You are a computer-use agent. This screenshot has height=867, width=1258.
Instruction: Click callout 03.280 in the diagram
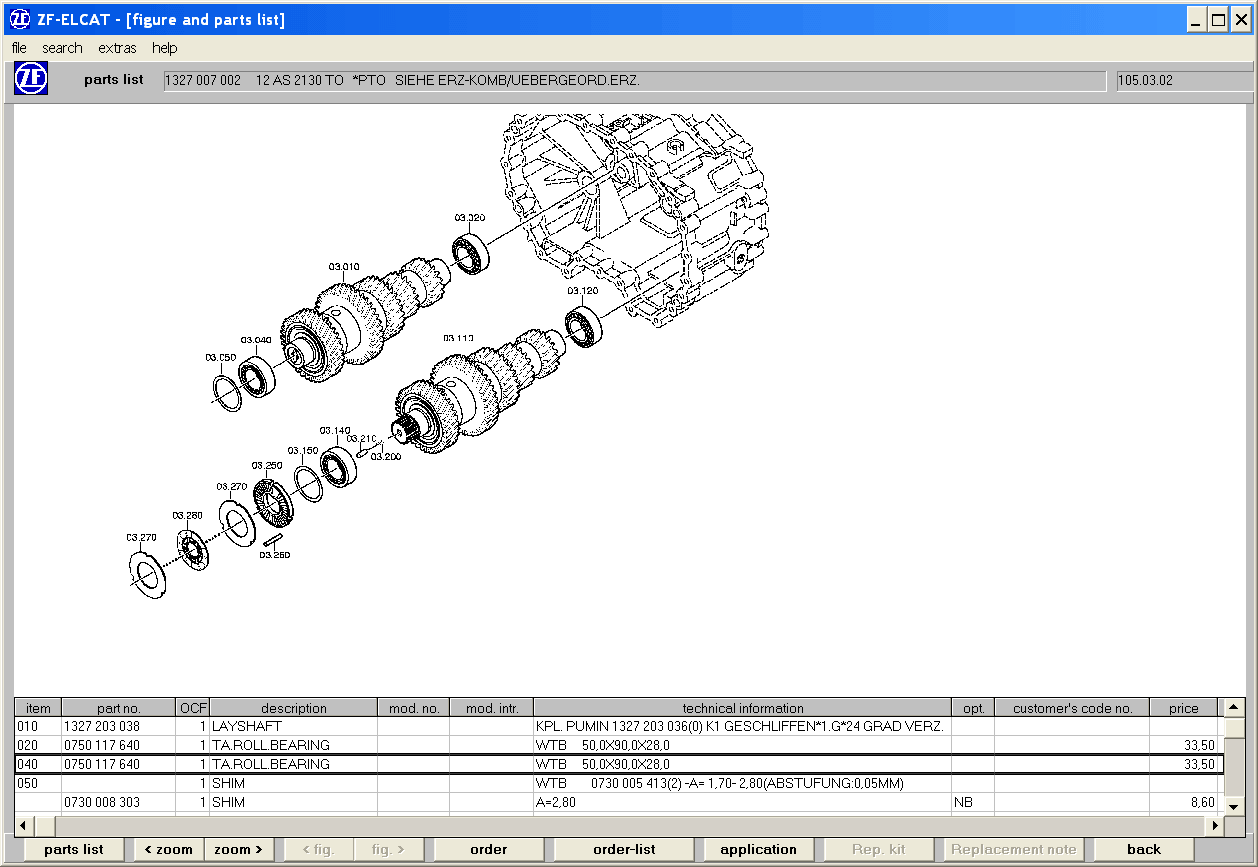pyautogui.click(x=187, y=515)
